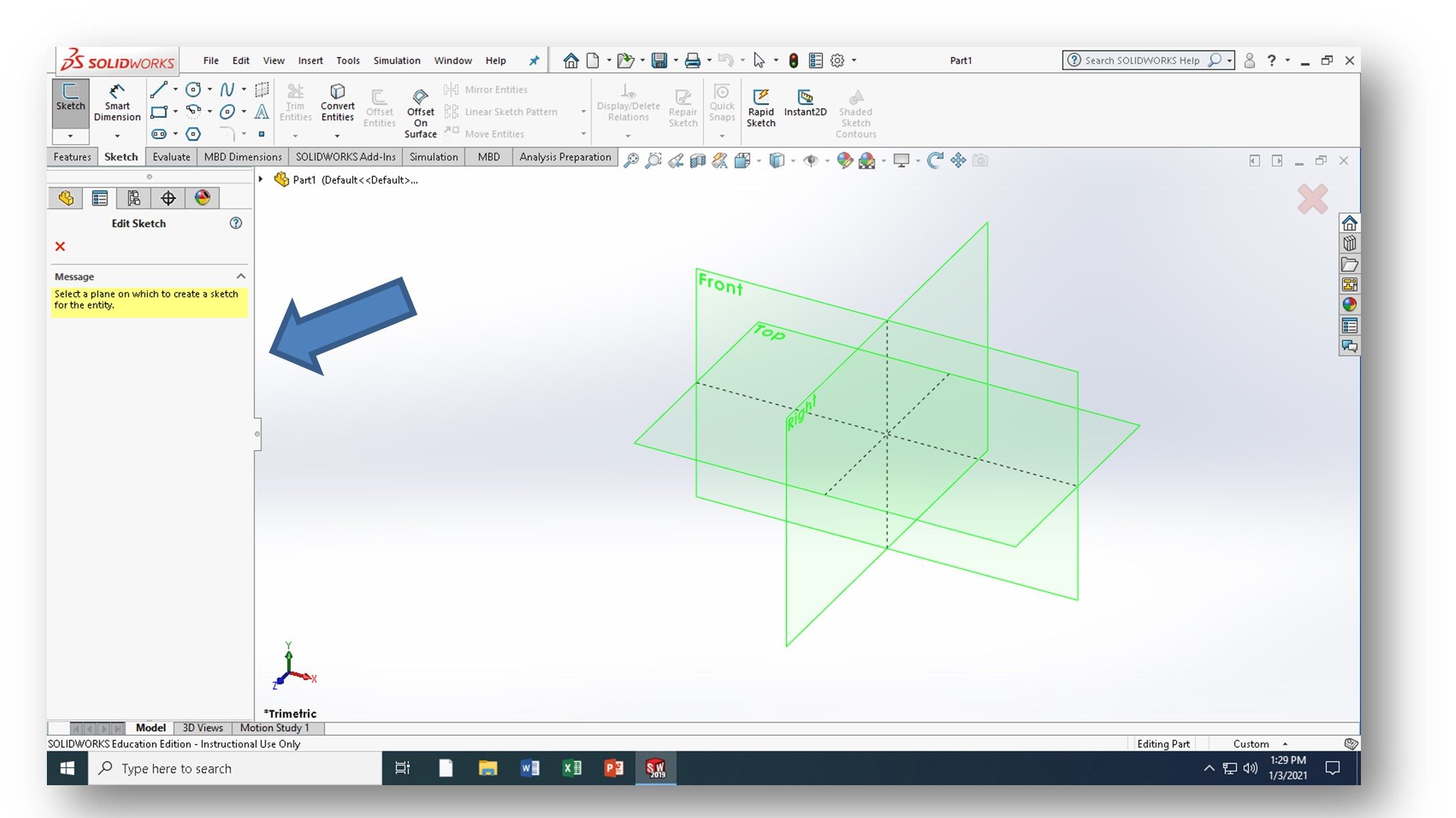Viewport: 1456px width, 818px height.
Task: Open the File menu
Action: coord(211,60)
